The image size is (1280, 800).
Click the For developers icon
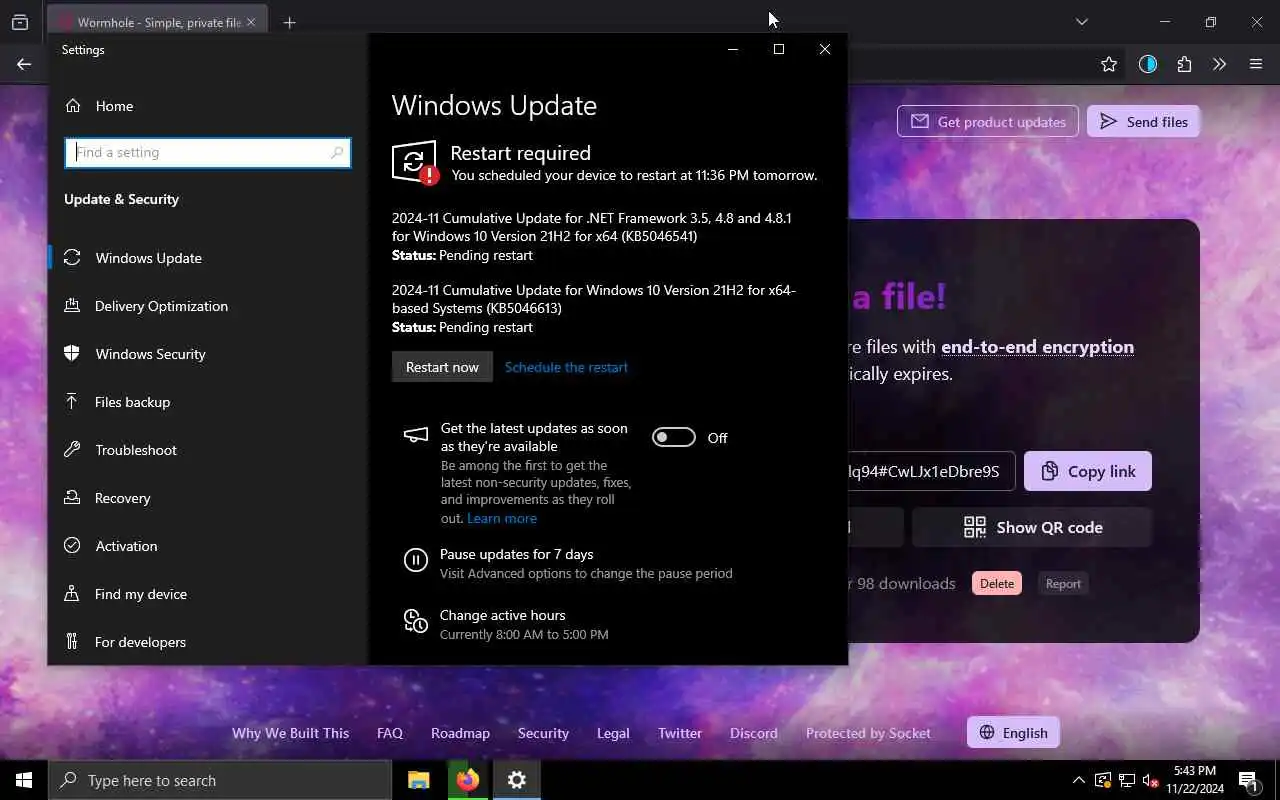[x=72, y=642]
